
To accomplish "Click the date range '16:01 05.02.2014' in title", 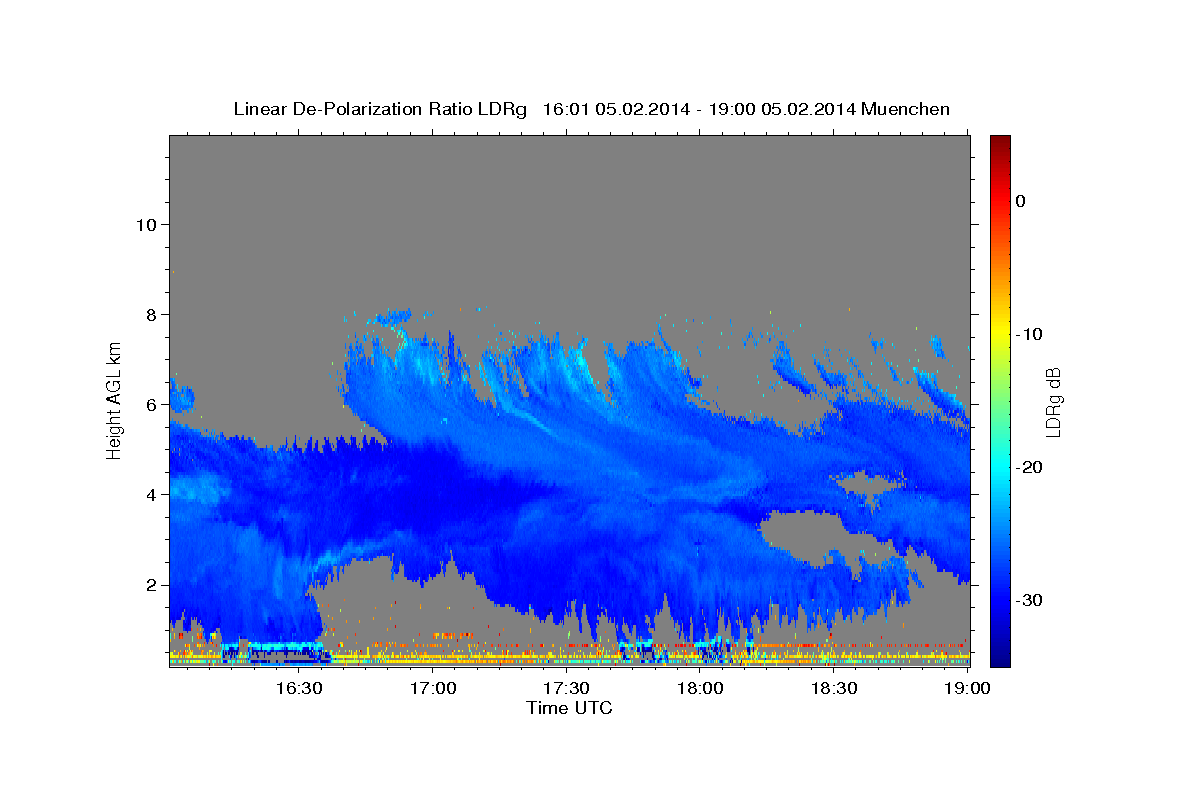I will pyautogui.click(x=616, y=109).
